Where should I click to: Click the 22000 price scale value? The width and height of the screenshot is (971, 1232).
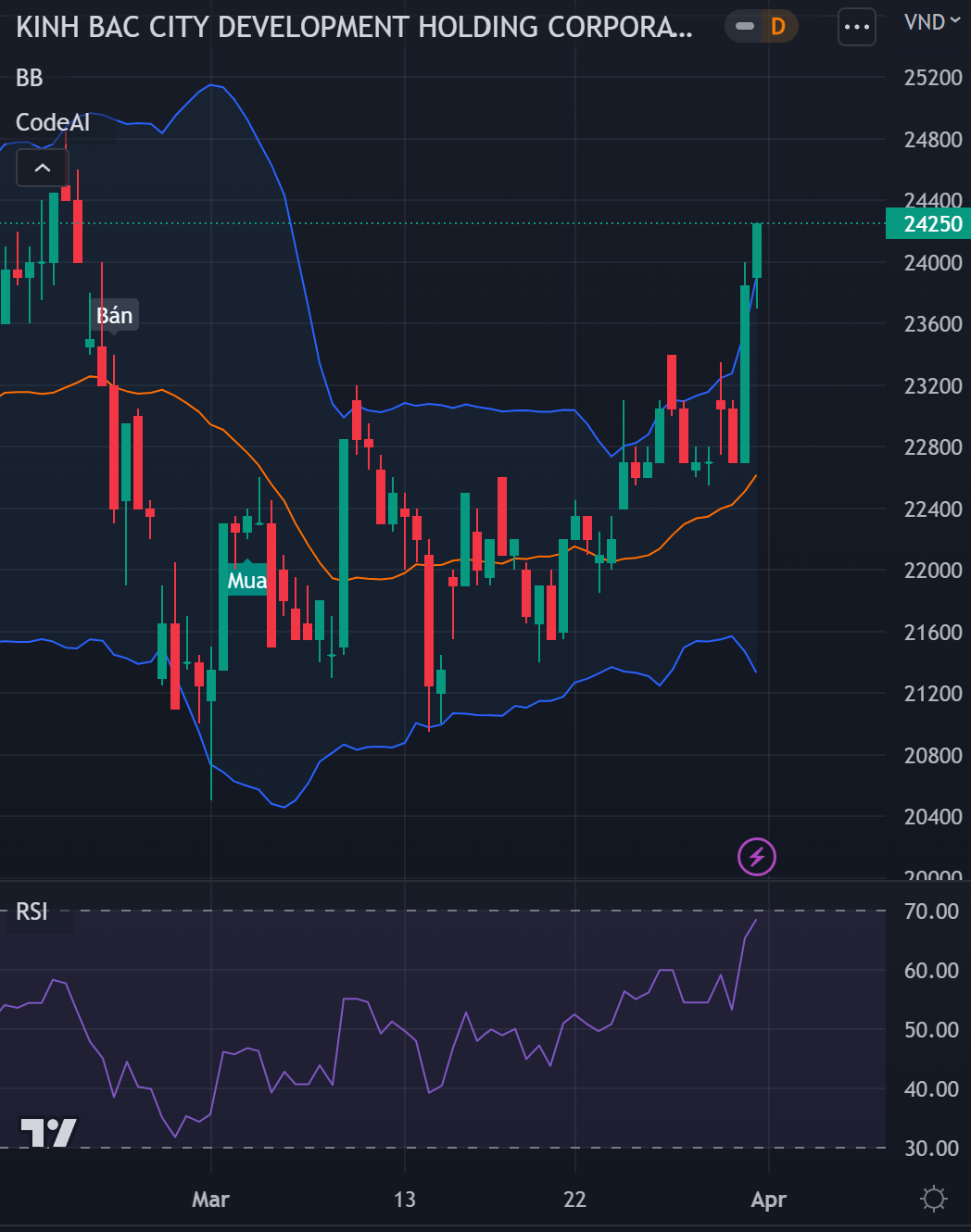933,571
